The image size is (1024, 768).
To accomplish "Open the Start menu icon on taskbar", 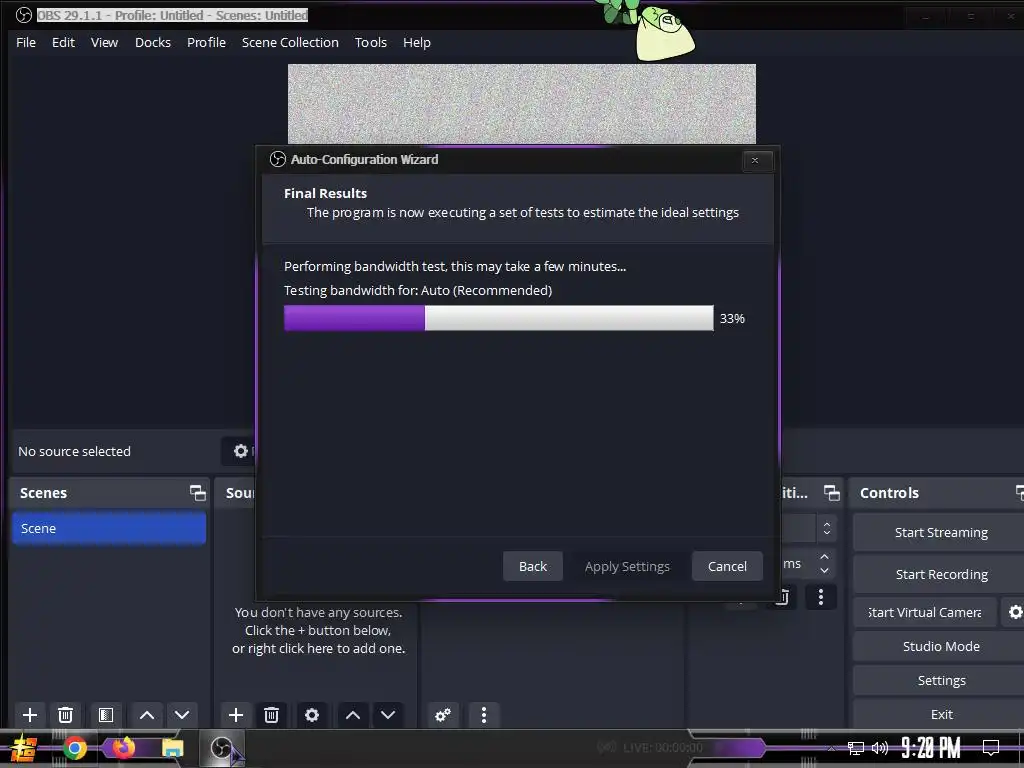I will click(x=24, y=748).
